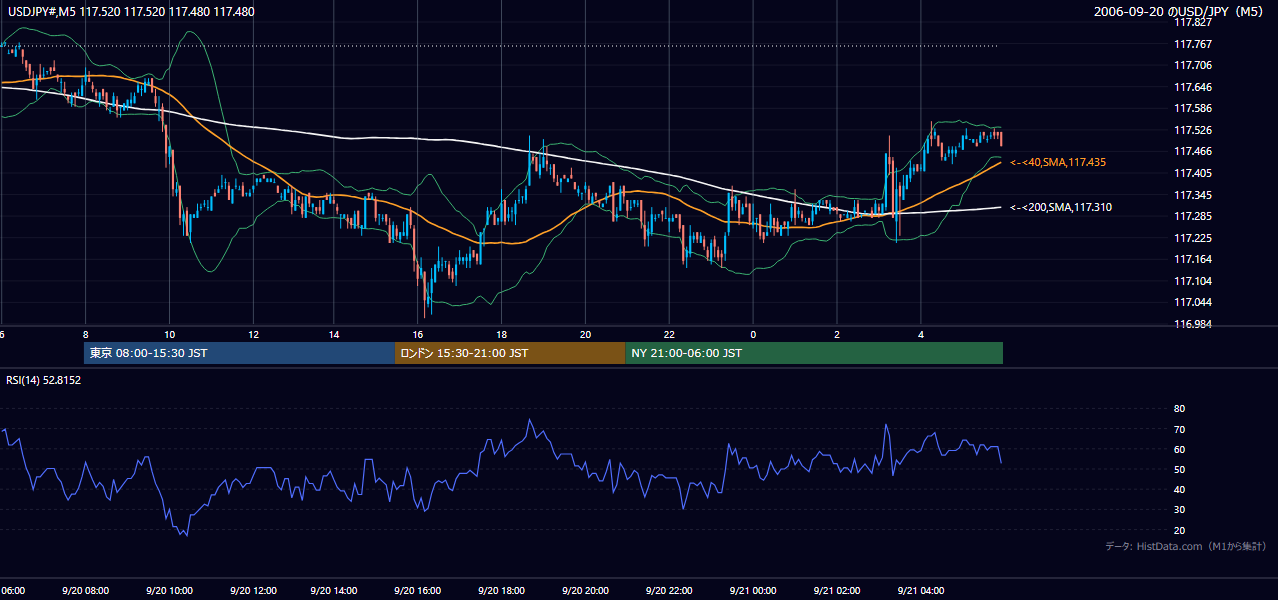The image size is (1278, 600).
Task: Click the 9/20 12:00 time axis label
Action: tap(253, 590)
